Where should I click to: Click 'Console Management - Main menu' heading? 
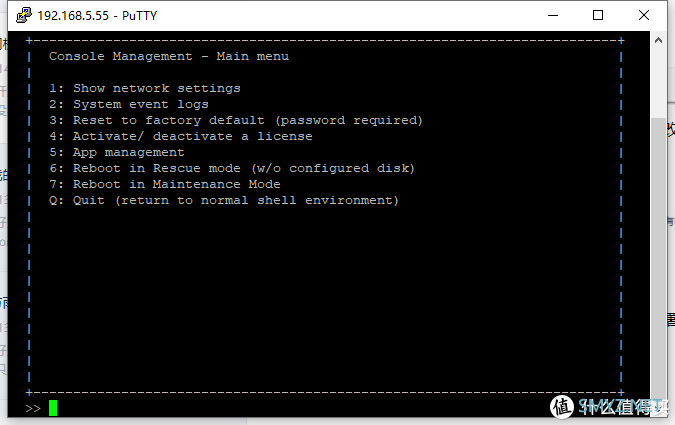pos(169,56)
